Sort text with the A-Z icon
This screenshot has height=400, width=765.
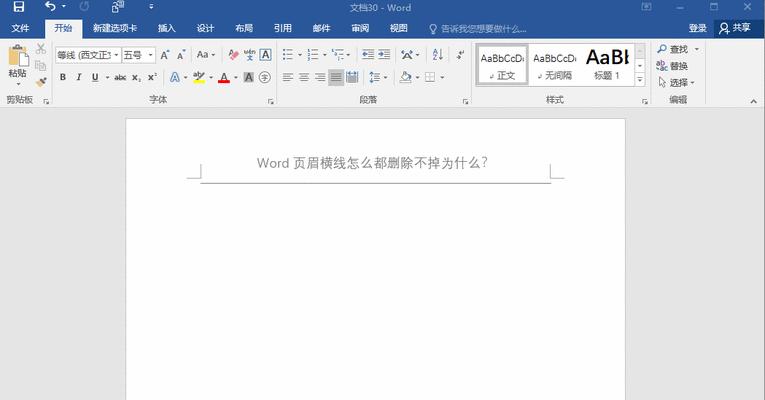point(438,55)
